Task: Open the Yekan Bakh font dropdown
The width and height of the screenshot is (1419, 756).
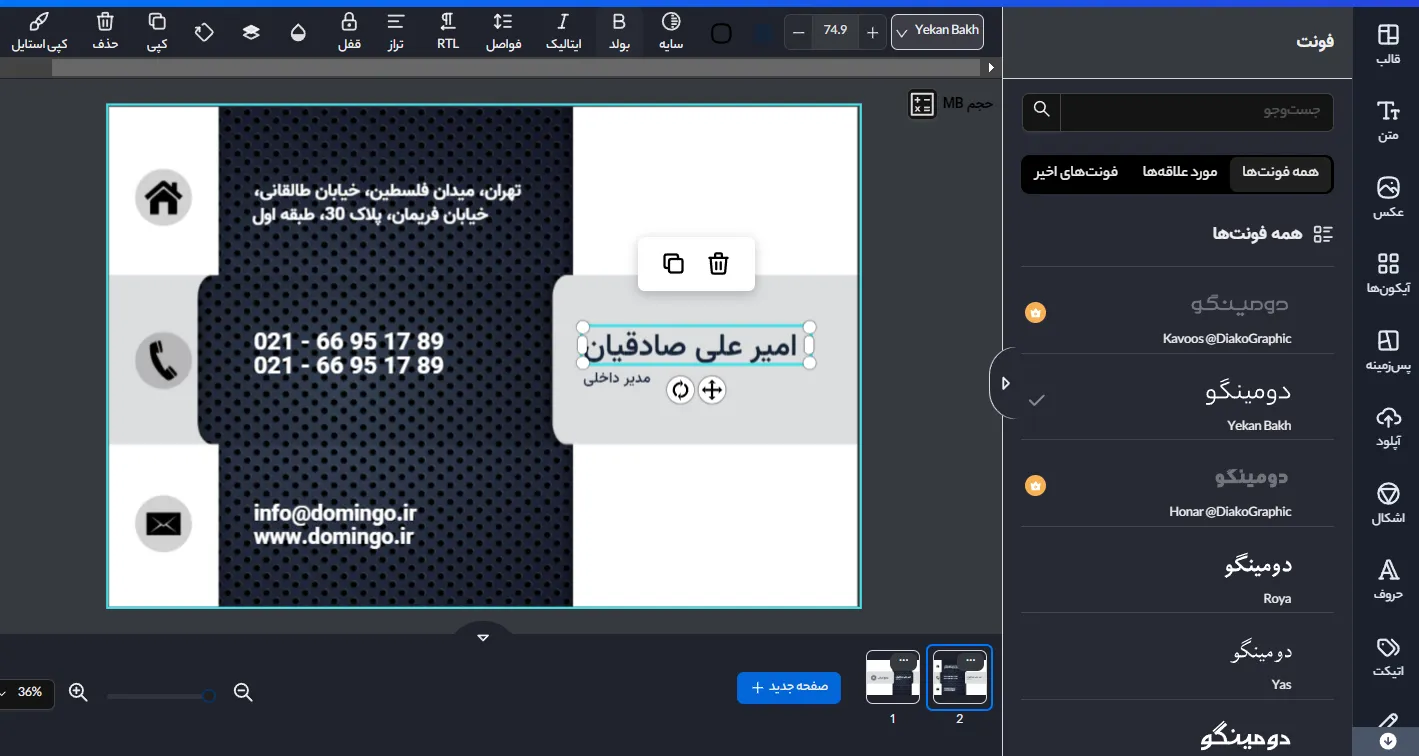Action: (x=937, y=32)
